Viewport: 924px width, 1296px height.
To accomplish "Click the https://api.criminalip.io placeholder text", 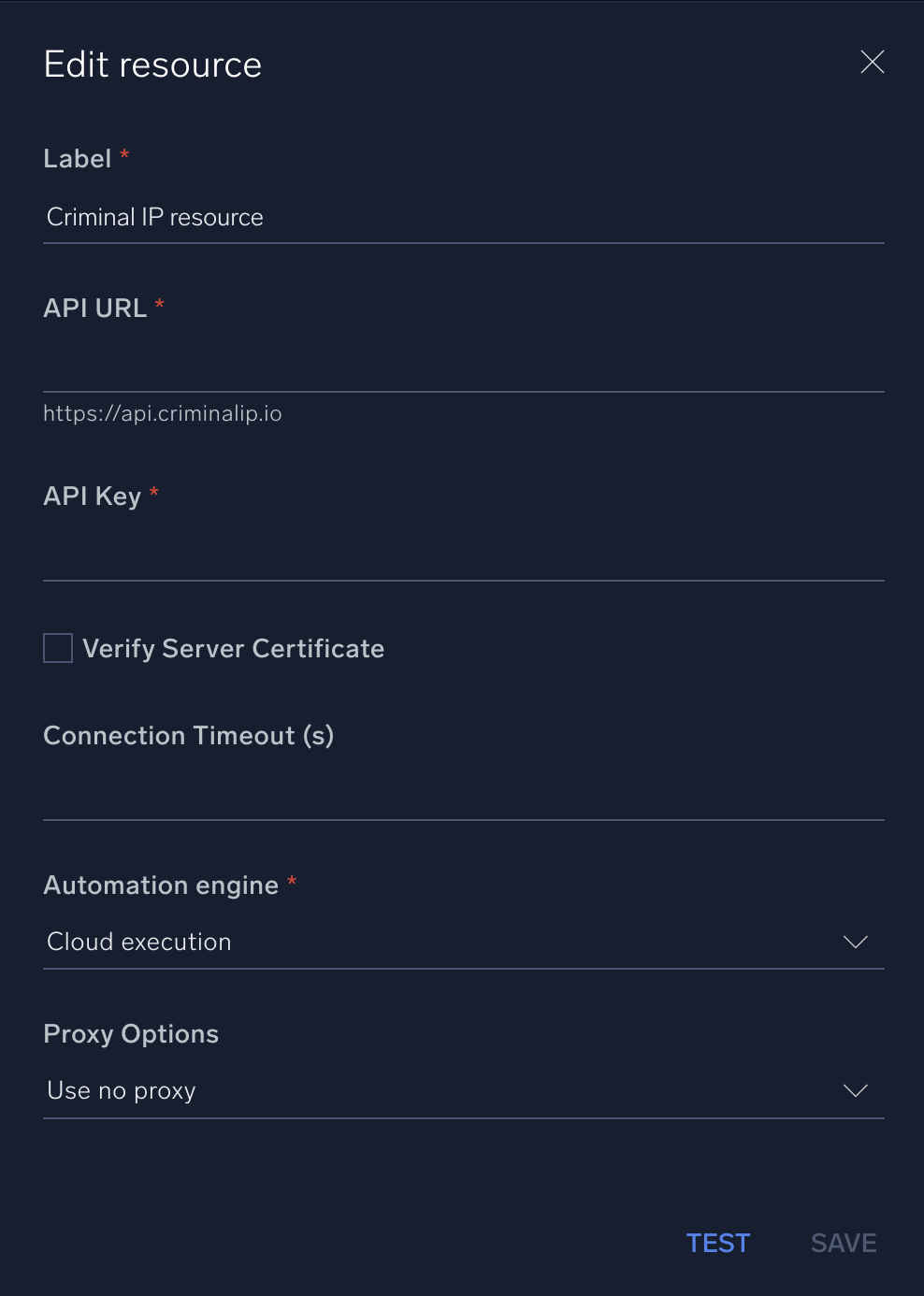I will [x=162, y=412].
